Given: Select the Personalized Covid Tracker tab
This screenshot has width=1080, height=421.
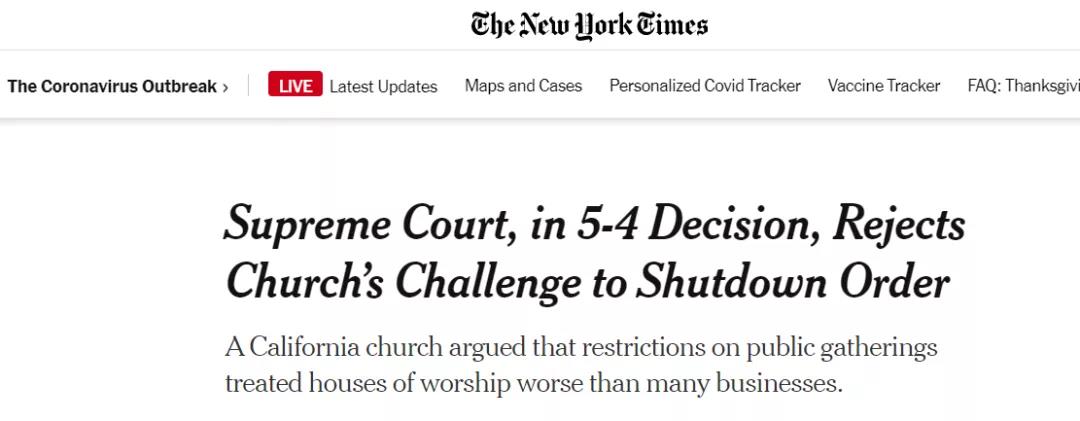Looking at the screenshot, I should tap(705, 86).
